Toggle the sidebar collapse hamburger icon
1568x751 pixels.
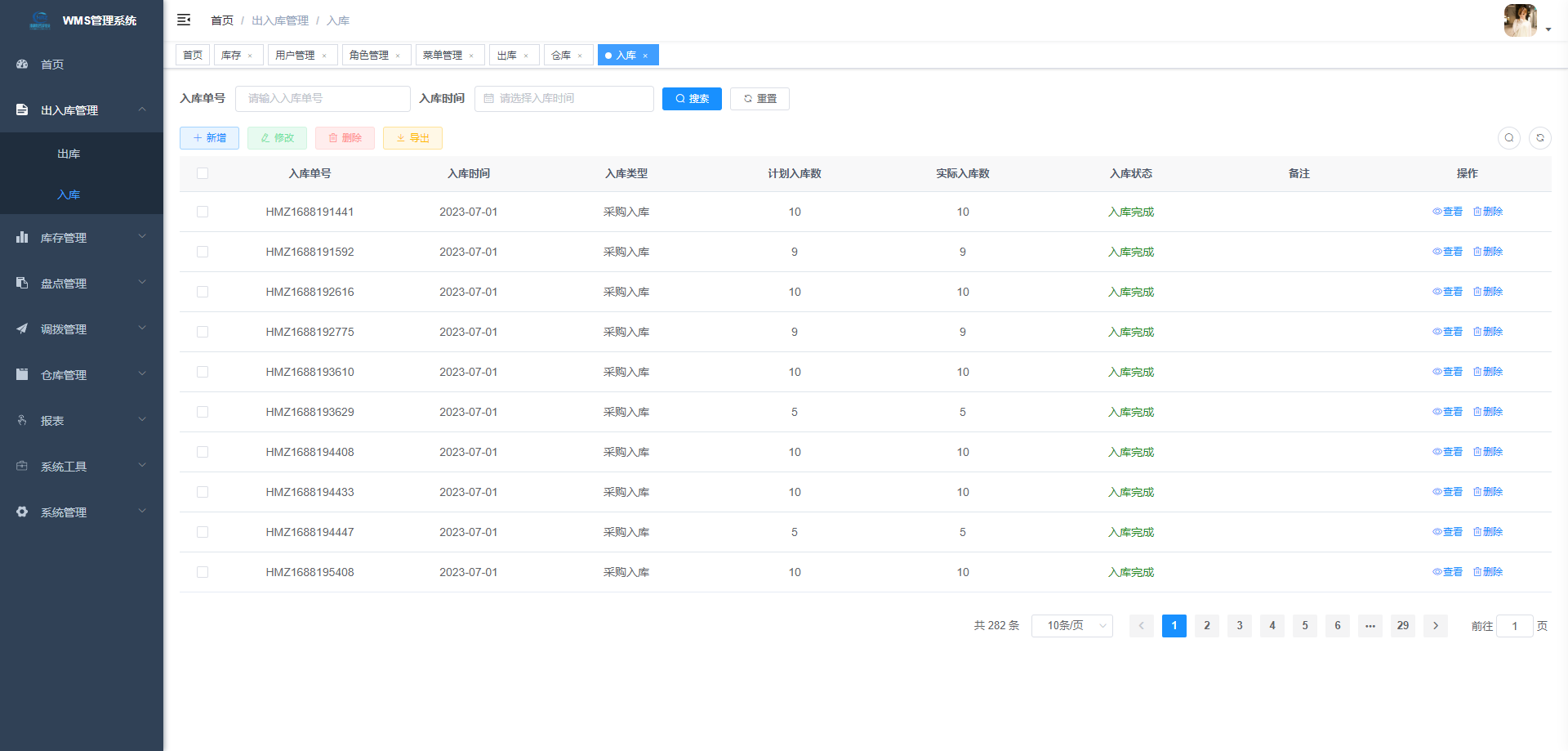(184, 20)
